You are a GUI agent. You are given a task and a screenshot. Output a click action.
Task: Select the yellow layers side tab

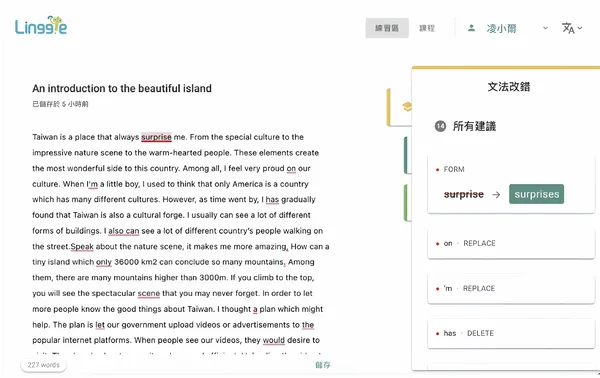pos(400,107)
